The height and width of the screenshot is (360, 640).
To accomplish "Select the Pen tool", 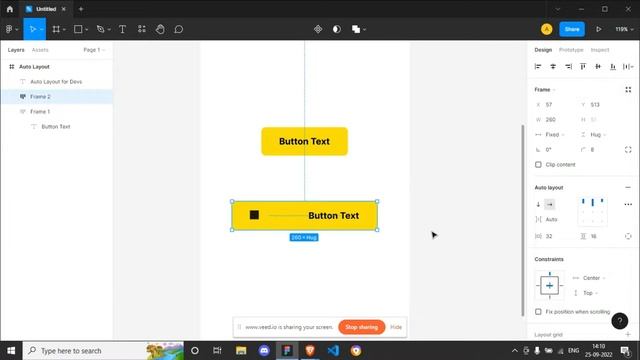I will pos(100,29).
